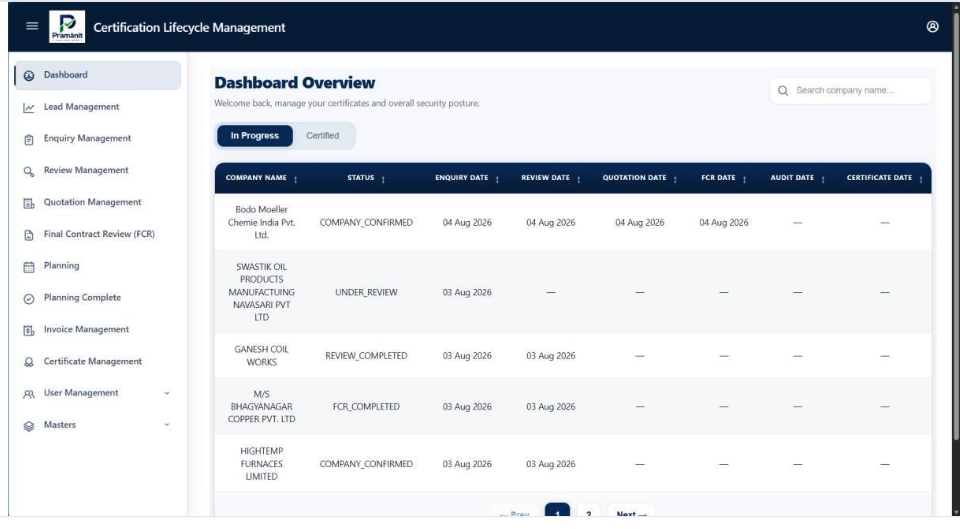Sort by FCR Date arrow

744,179
